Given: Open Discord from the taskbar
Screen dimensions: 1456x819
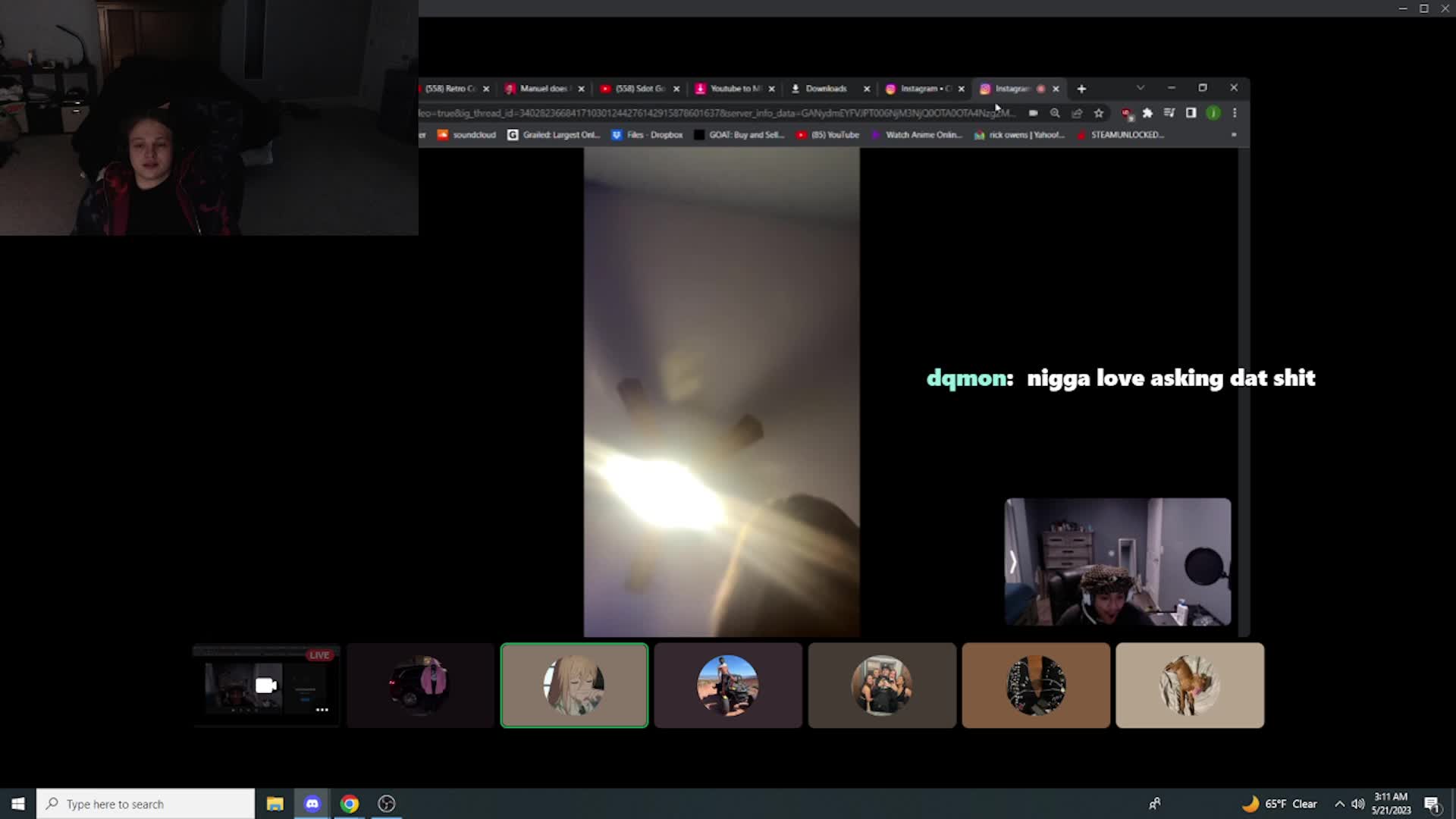Looking at the screenshot, I should [x=312, y=804].
